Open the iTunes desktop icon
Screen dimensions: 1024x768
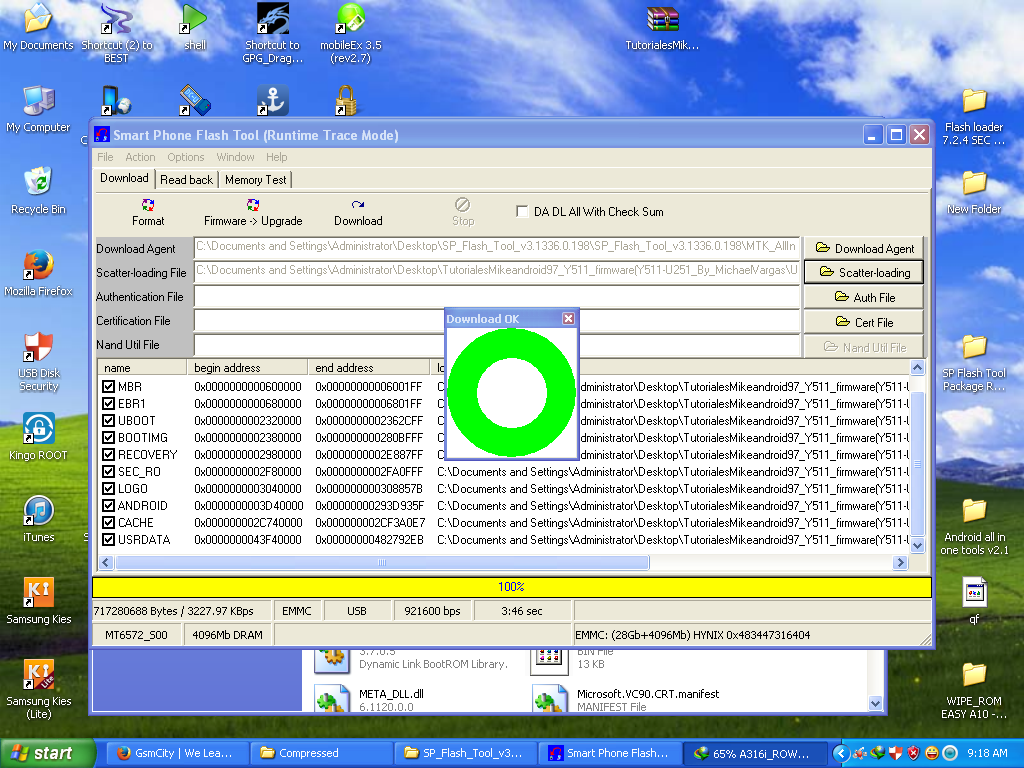click(x=38, y=512)
